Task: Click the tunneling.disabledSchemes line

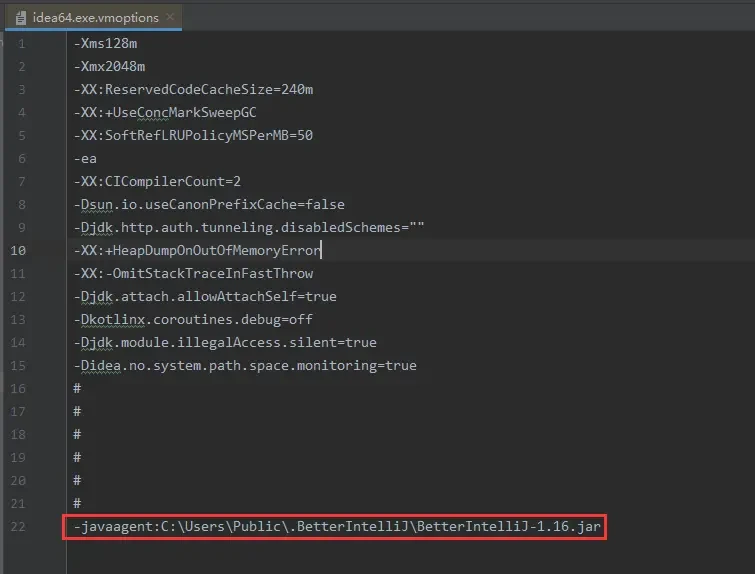Action: [249, 227]
